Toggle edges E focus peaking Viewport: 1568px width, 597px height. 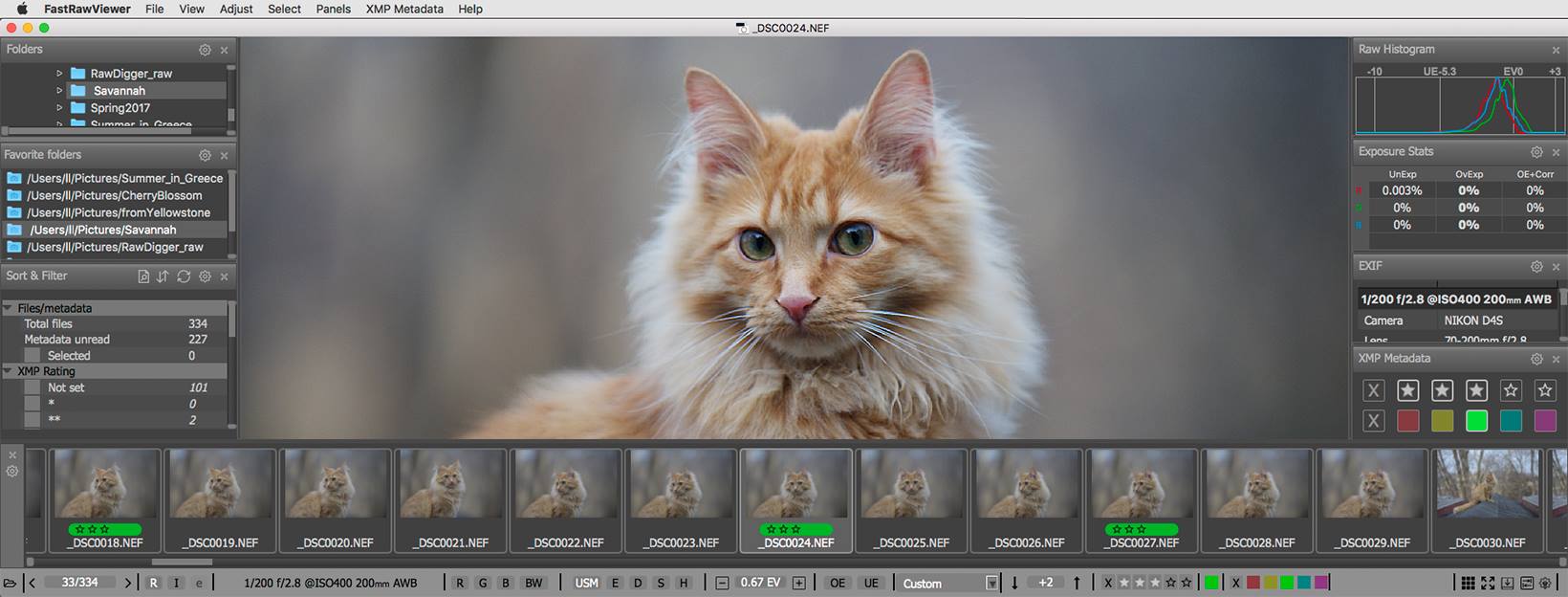tap(615, 583)
